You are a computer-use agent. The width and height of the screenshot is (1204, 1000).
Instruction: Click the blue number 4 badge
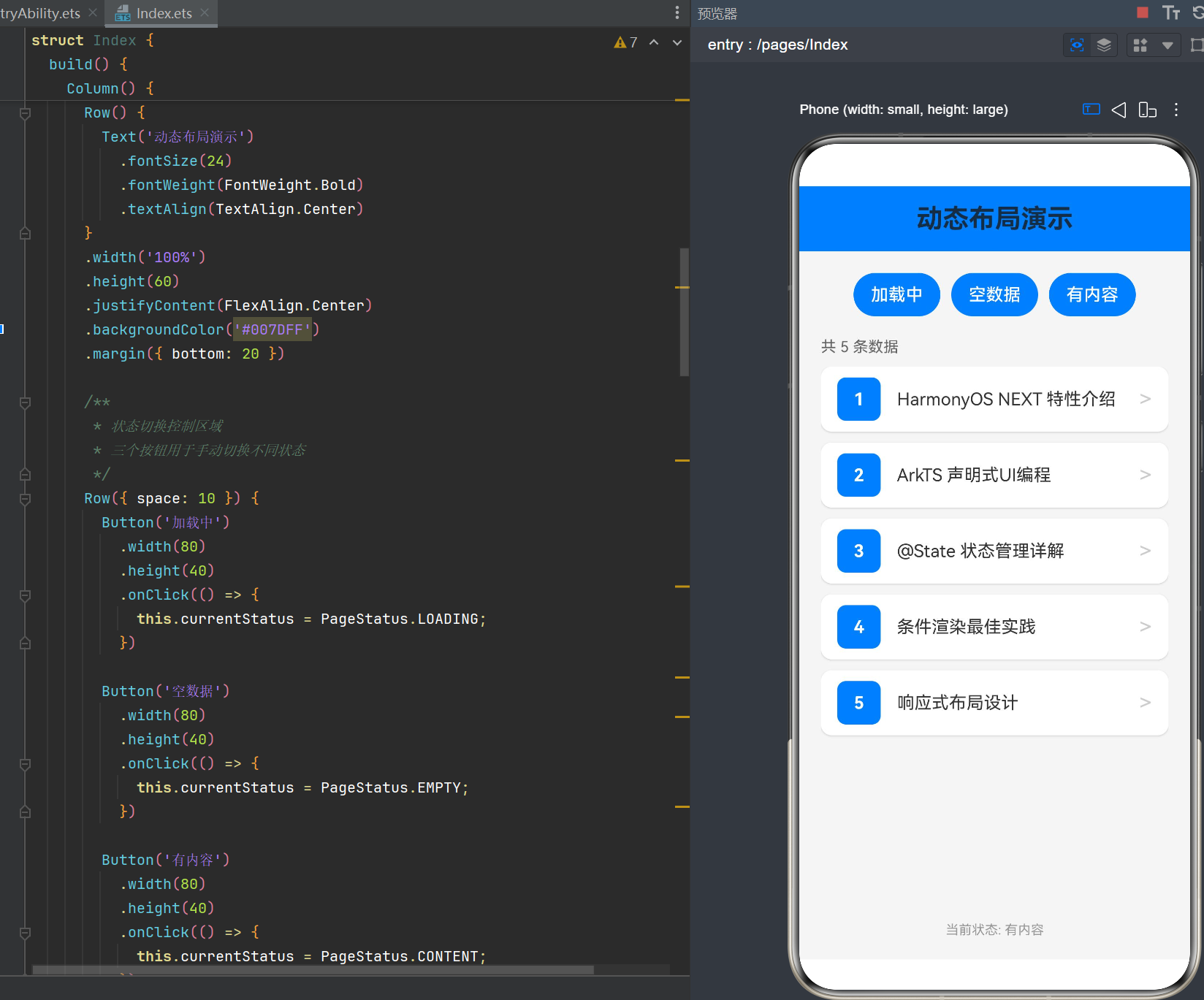click(858, 627)
